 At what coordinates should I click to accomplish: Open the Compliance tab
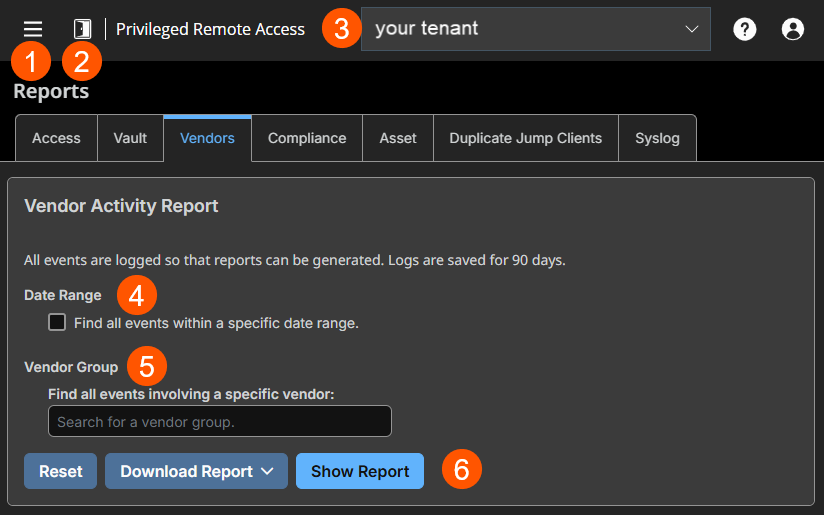tap(307, 138)
